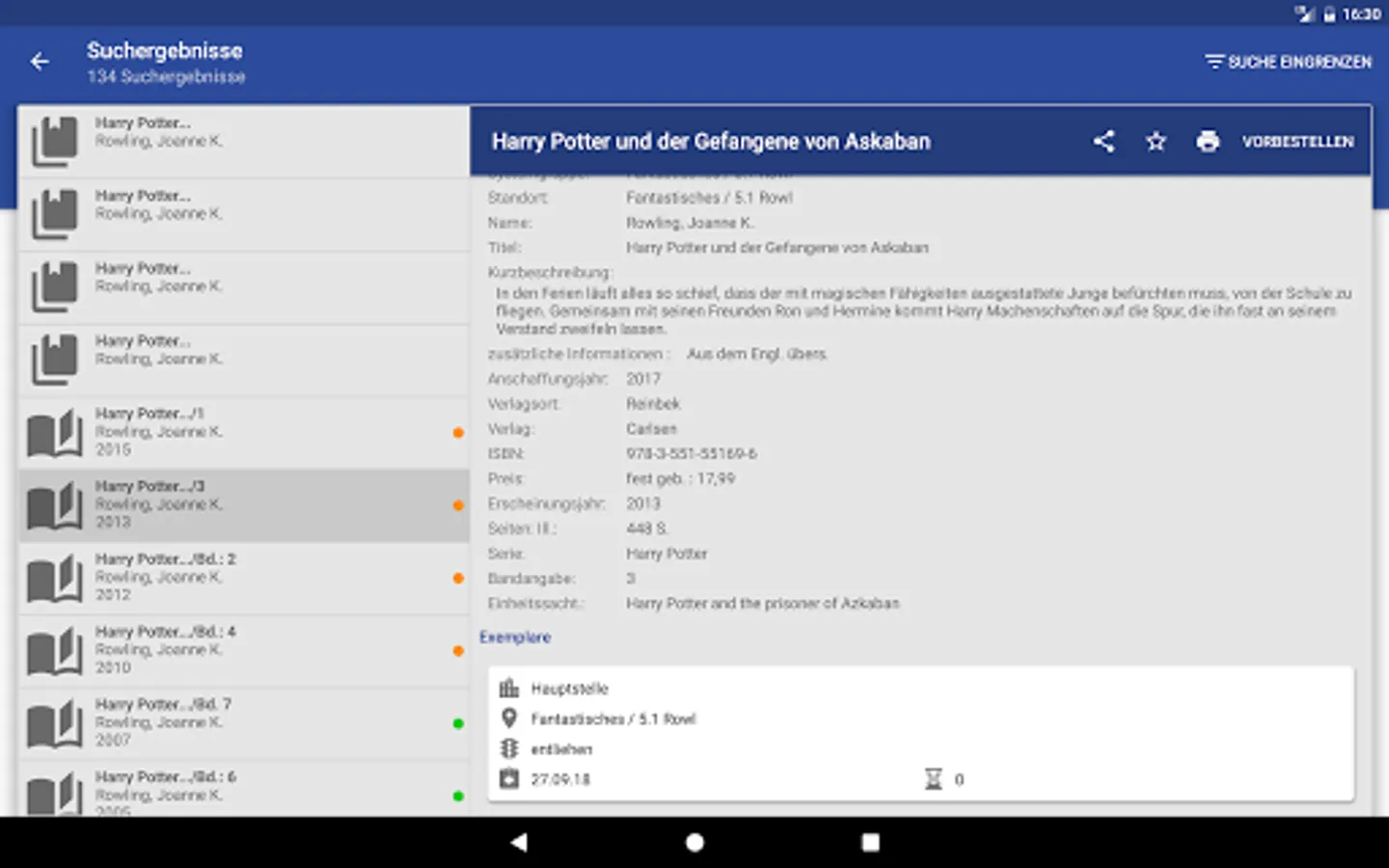This screenshot has width=1389, height=868.
Task: Click the 'Hauptstelle' branch name
Action: [570, 689]
